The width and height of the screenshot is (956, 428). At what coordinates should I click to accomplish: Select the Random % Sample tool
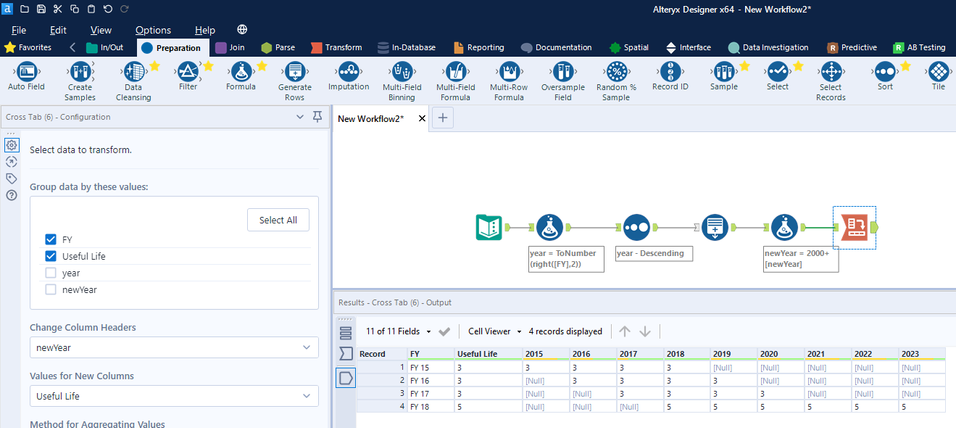pyautogui.click(x=616, y=81)
